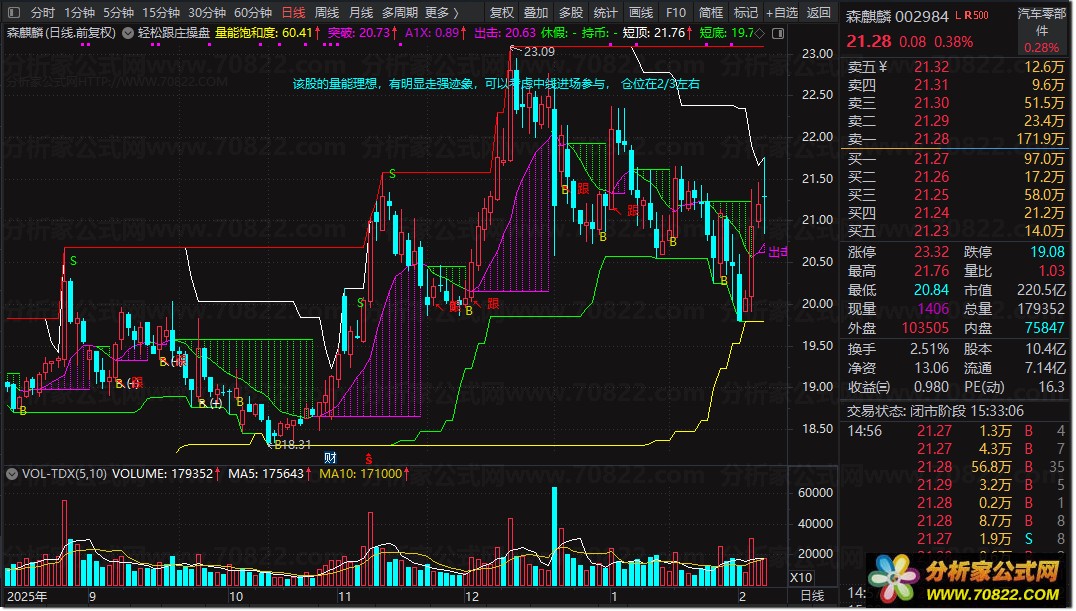Viewport: 1076px width, 611px height.
Task: Select the 买一 bid row price 21.27
Action: coord(932,159)
